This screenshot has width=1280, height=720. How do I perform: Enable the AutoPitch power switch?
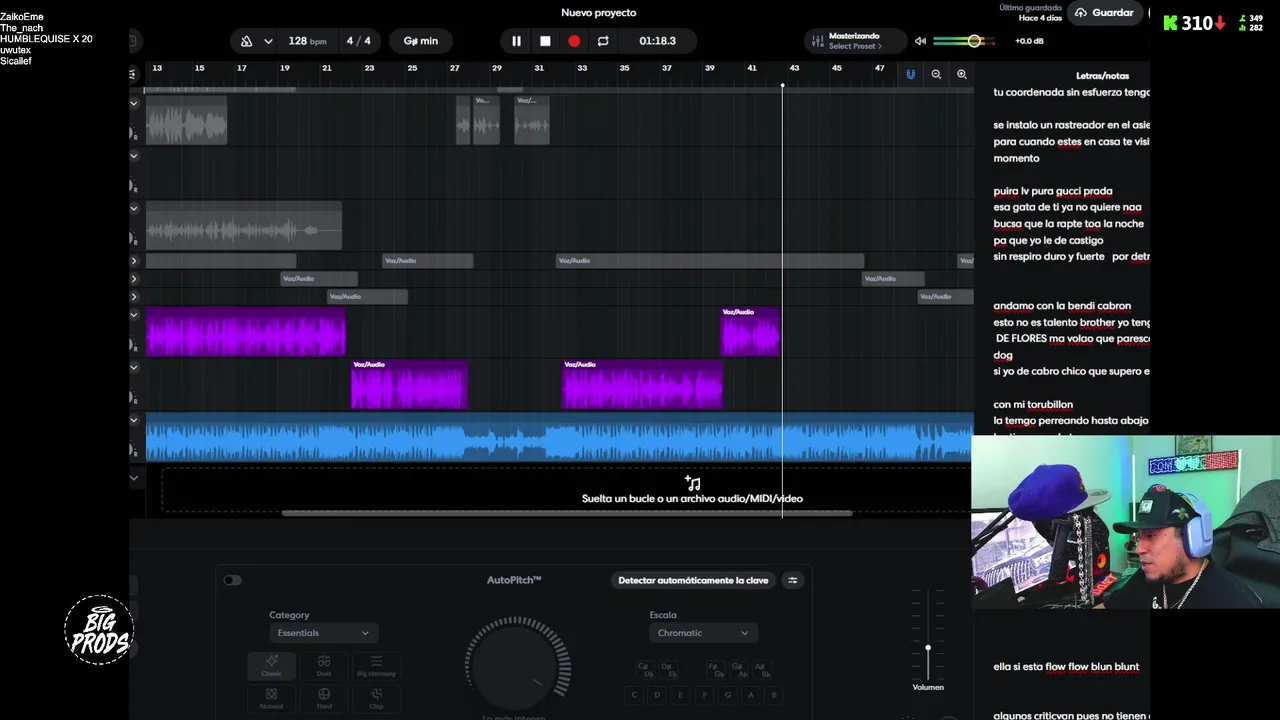[232, 580]
